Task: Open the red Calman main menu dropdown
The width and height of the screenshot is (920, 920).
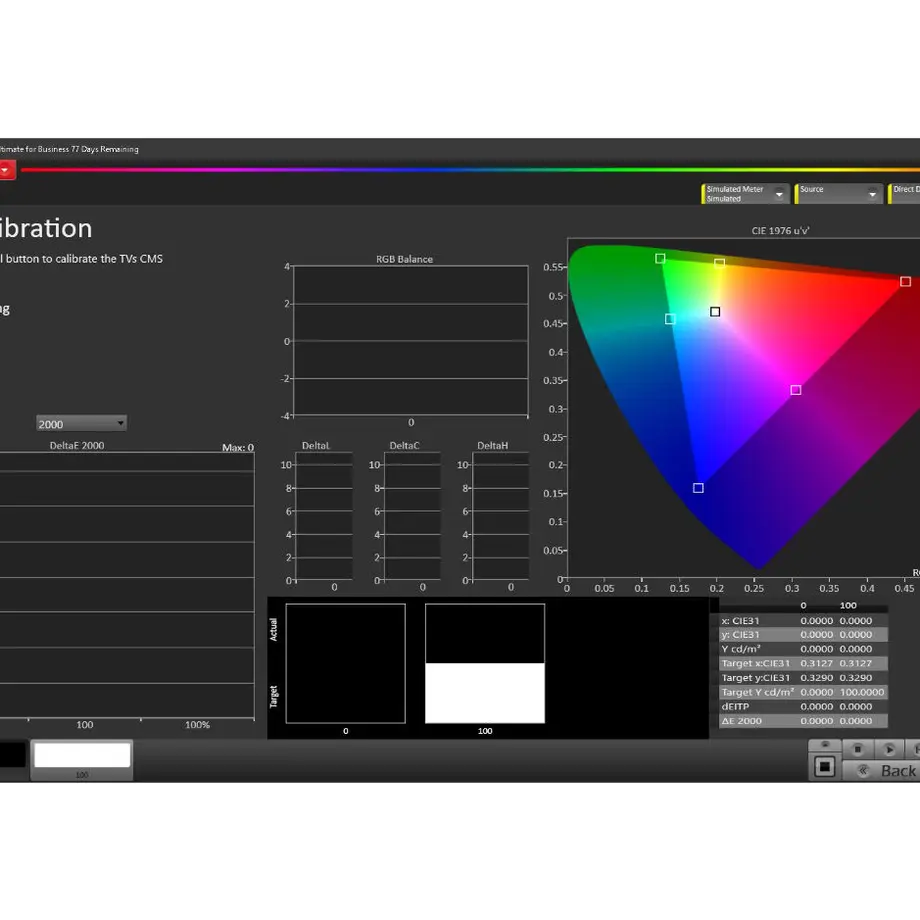Action: 6,170
